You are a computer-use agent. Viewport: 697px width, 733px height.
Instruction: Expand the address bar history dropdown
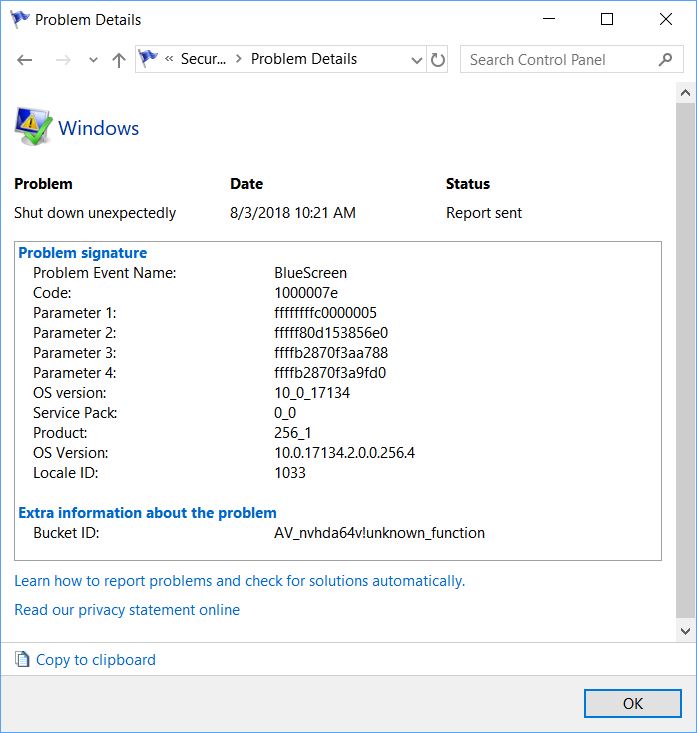click(416, 60)
